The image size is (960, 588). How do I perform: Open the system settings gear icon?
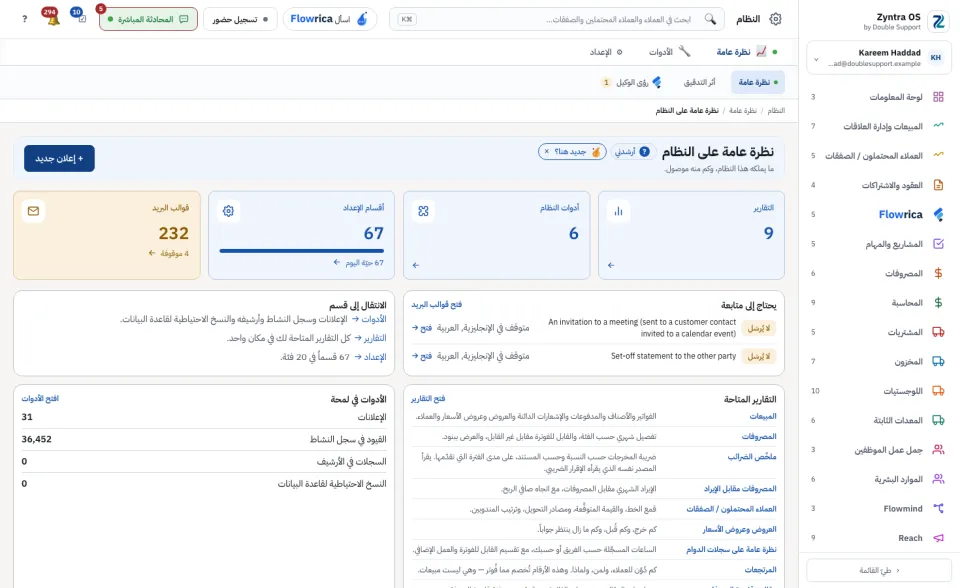775,19
